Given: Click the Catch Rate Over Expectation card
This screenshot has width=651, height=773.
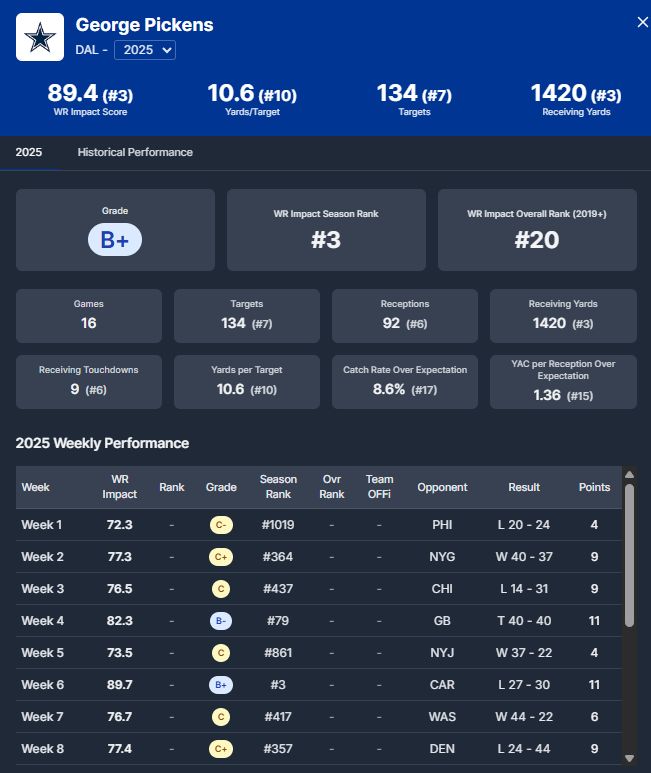Looking at the screenshot, I should point(405,381).
